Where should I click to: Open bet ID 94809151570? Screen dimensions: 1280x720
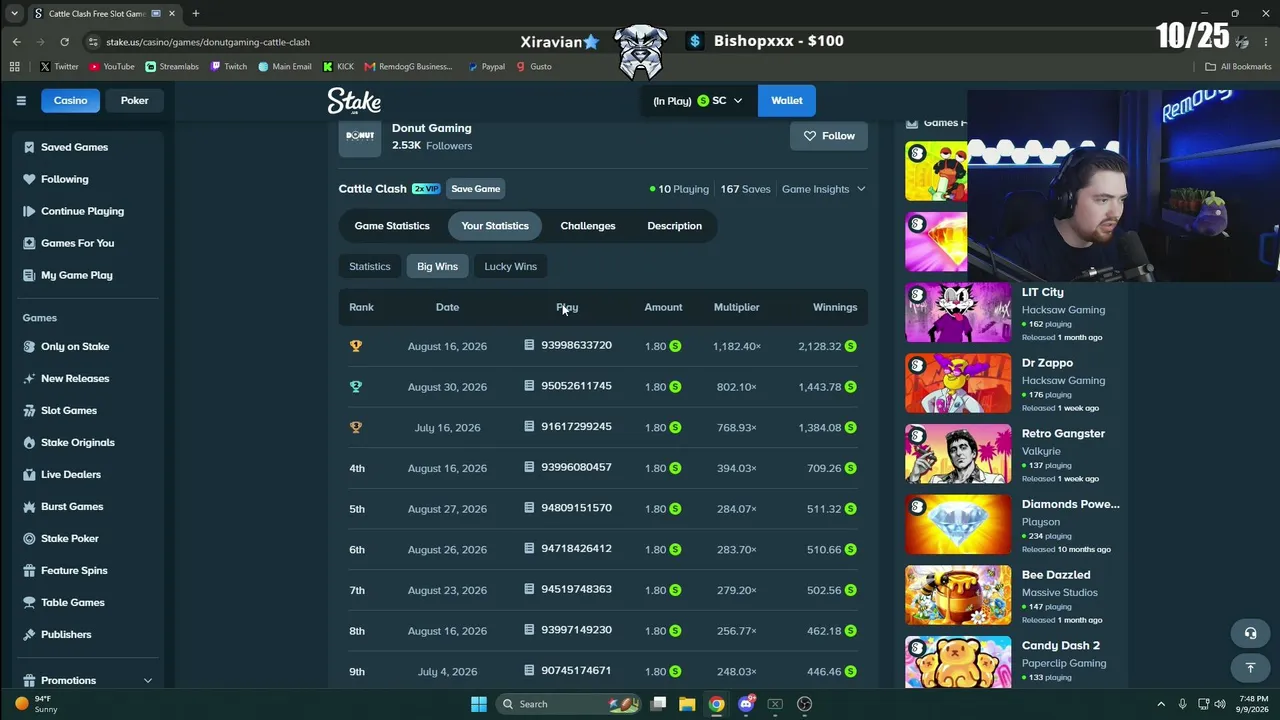click(x=576, y=508)
